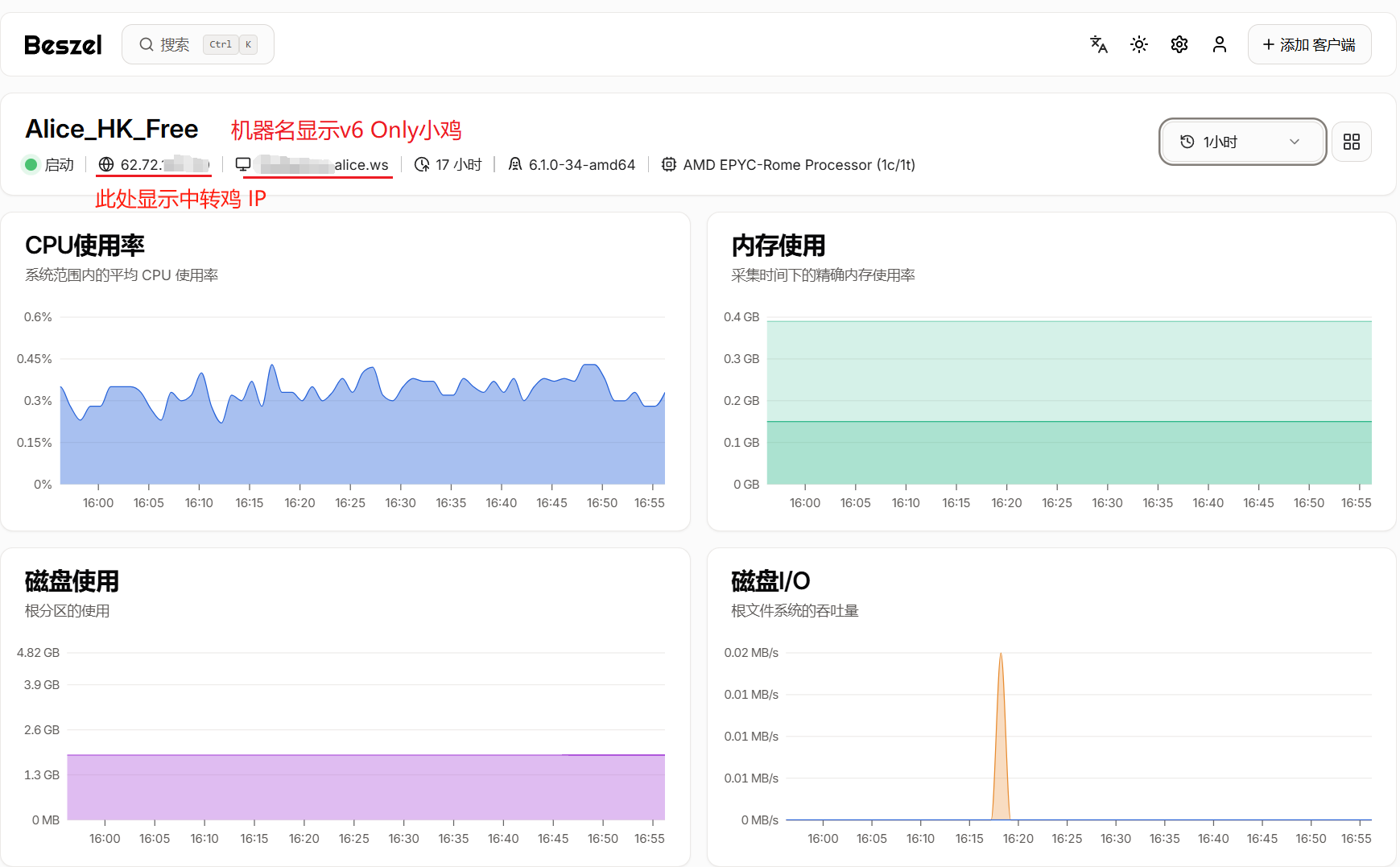
Task: Click the Linux penguin kernel icon
Action: point(515,165)
